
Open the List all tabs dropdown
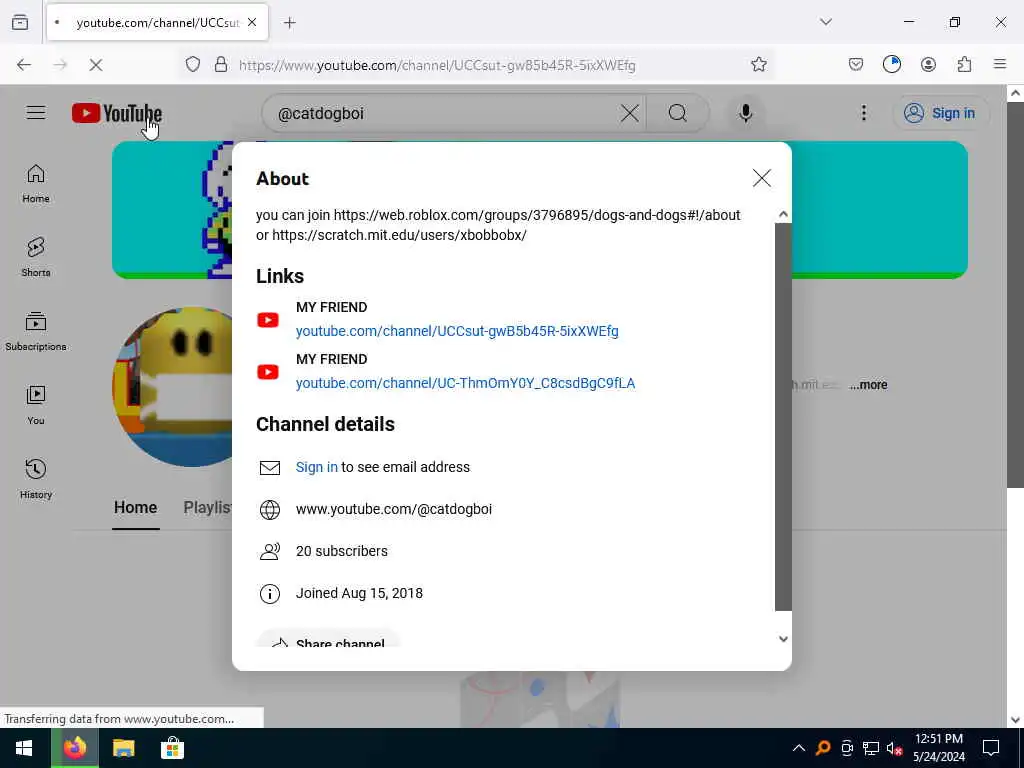click(826, 22)
